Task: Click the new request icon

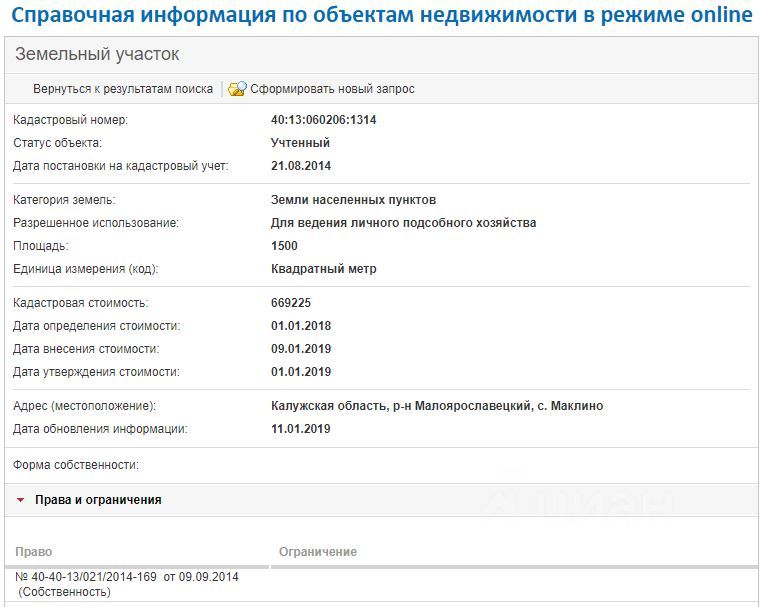Action: [x=237, y=89]
